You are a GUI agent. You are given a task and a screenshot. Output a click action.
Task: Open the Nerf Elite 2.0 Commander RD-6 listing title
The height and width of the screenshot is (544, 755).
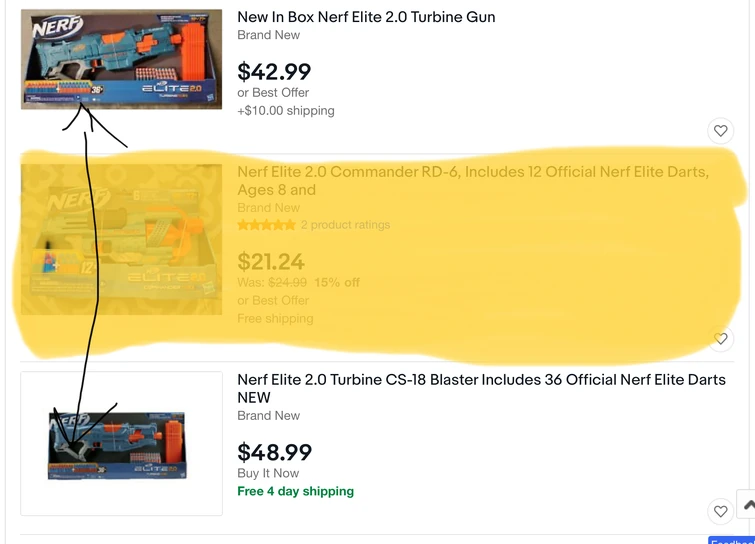[x=472, y=172]
